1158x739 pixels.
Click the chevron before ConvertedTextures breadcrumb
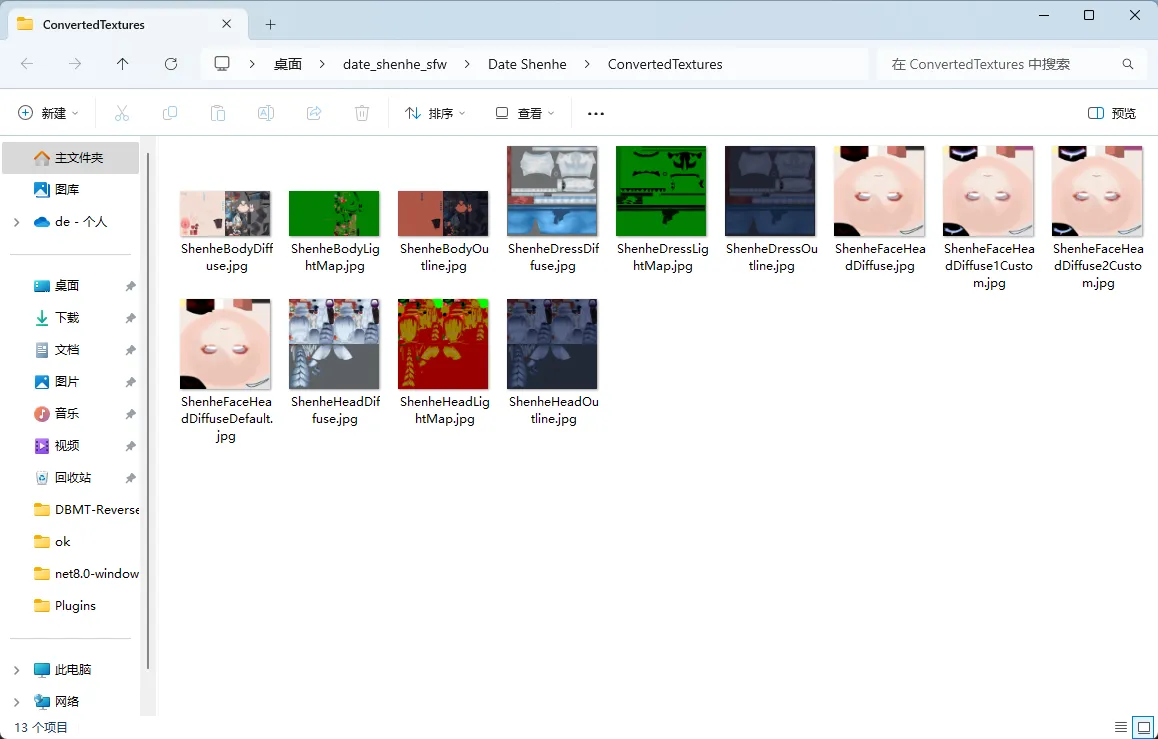pos(587,64)
